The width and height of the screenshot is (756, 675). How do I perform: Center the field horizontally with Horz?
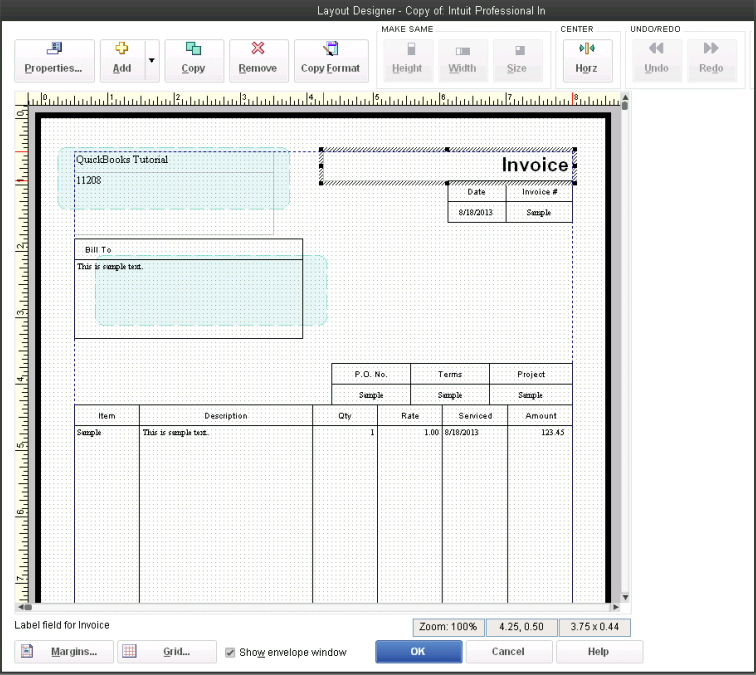click(x=587, y=61)
